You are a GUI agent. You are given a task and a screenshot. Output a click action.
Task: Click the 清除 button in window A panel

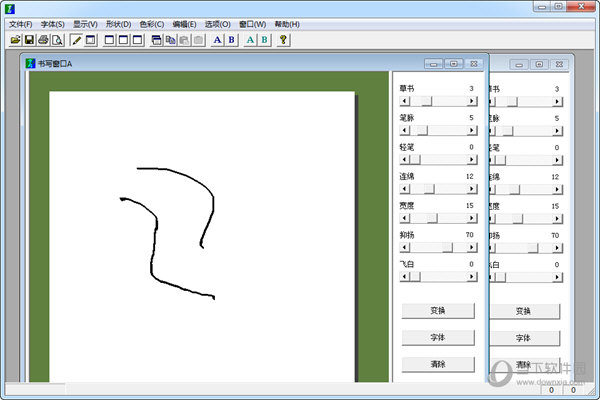[437, 365]
